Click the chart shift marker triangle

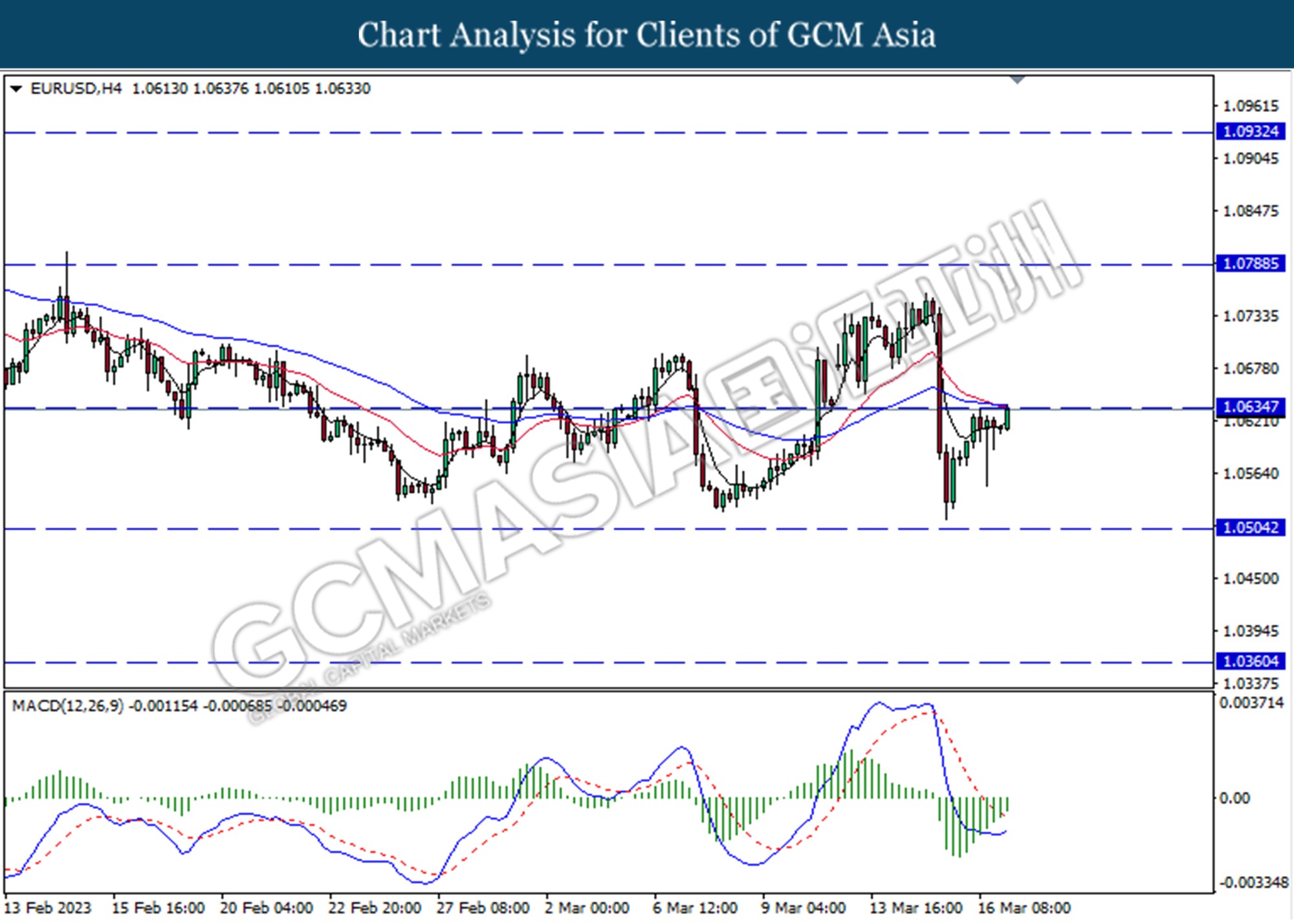tap(1018, 80)
